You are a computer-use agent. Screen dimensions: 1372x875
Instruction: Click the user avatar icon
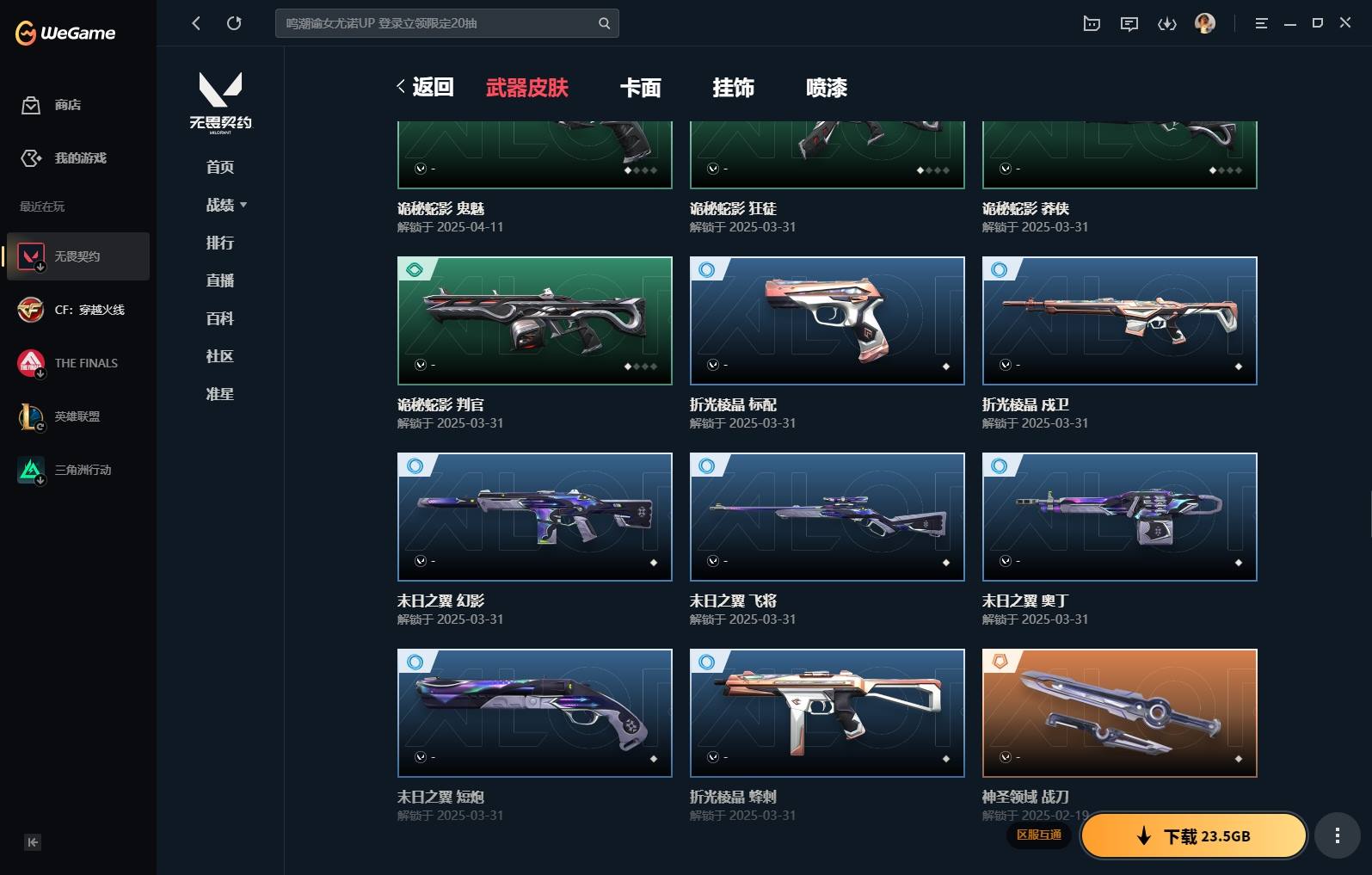point(1205,23)
